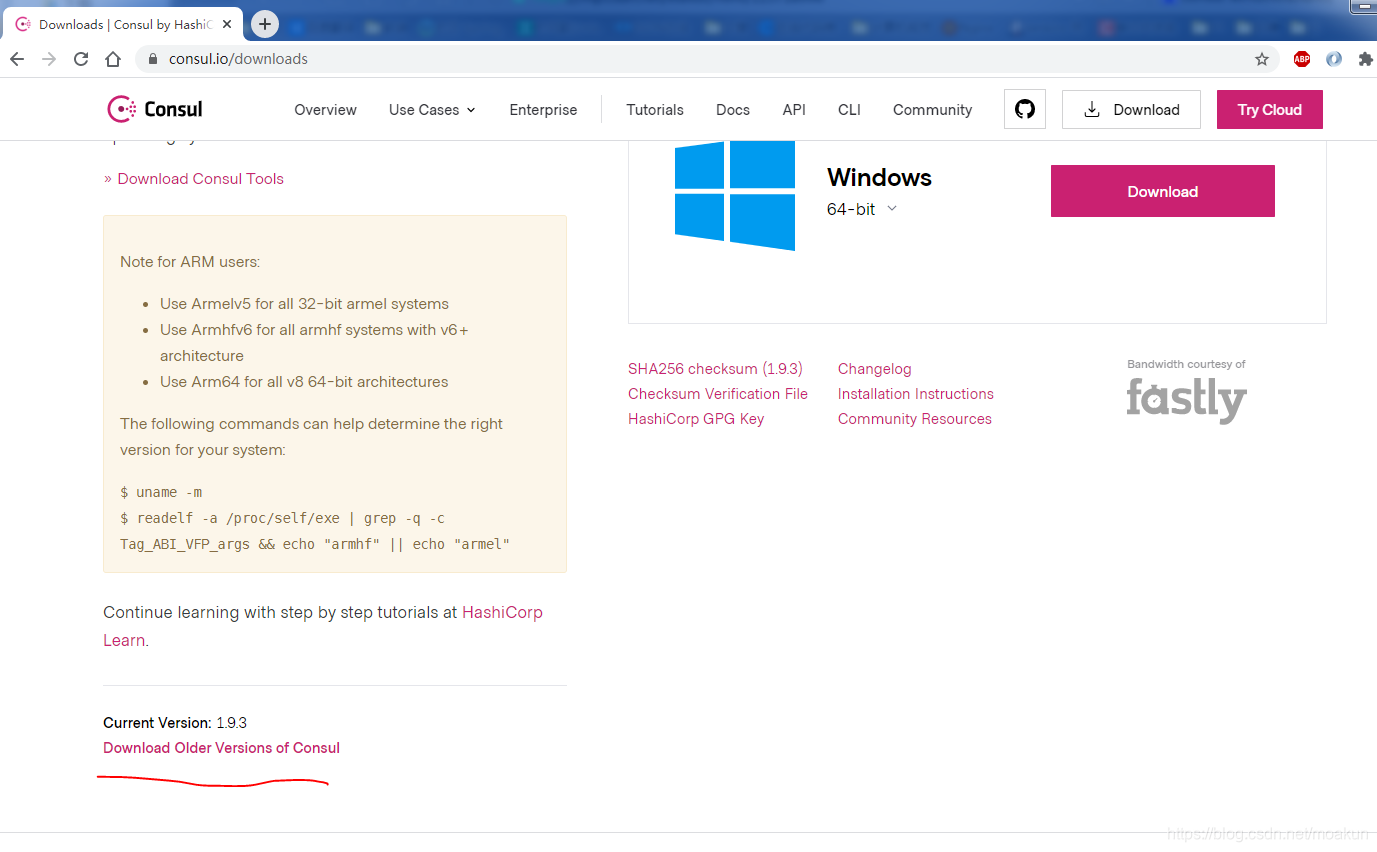
Task: Click Download Older Versions of Consul
Action: click(221, 748)
